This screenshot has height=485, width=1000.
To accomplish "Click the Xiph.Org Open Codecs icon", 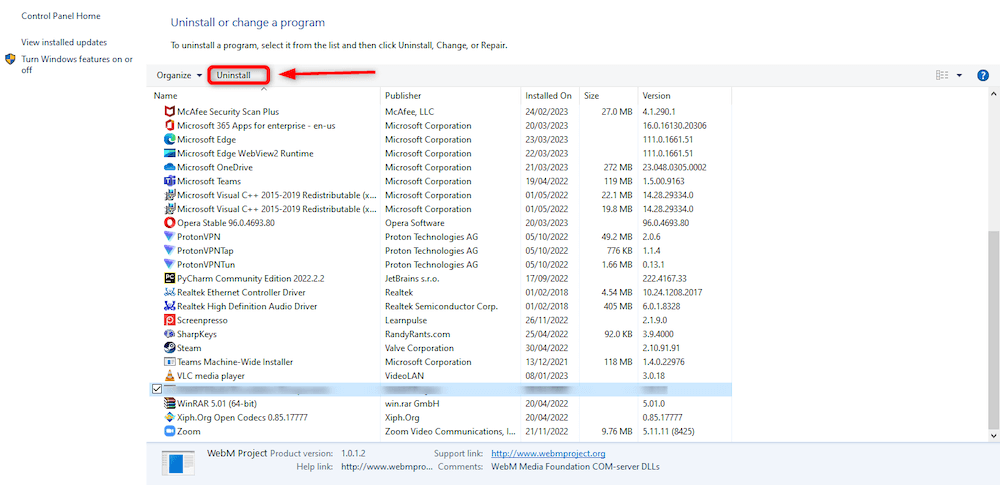I will 170,417.
